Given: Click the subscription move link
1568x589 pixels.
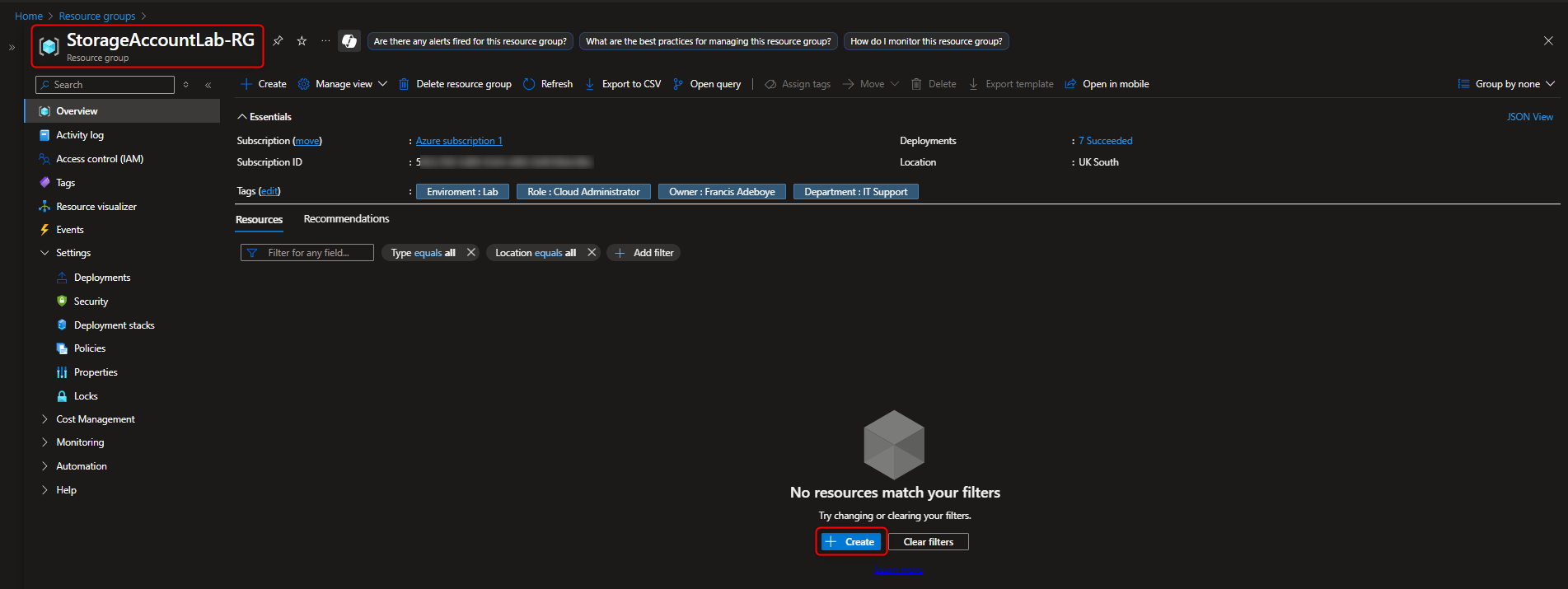Looking at the screenshot, I should point(307,141).
